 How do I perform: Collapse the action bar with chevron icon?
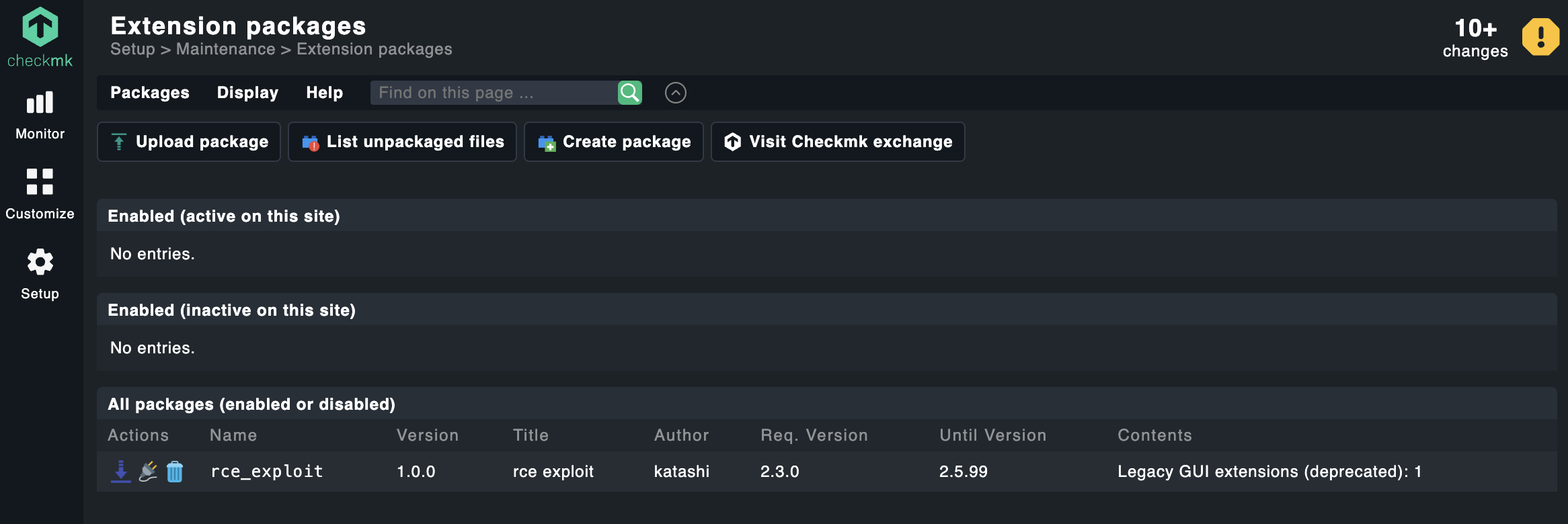(x=676, y=93)
